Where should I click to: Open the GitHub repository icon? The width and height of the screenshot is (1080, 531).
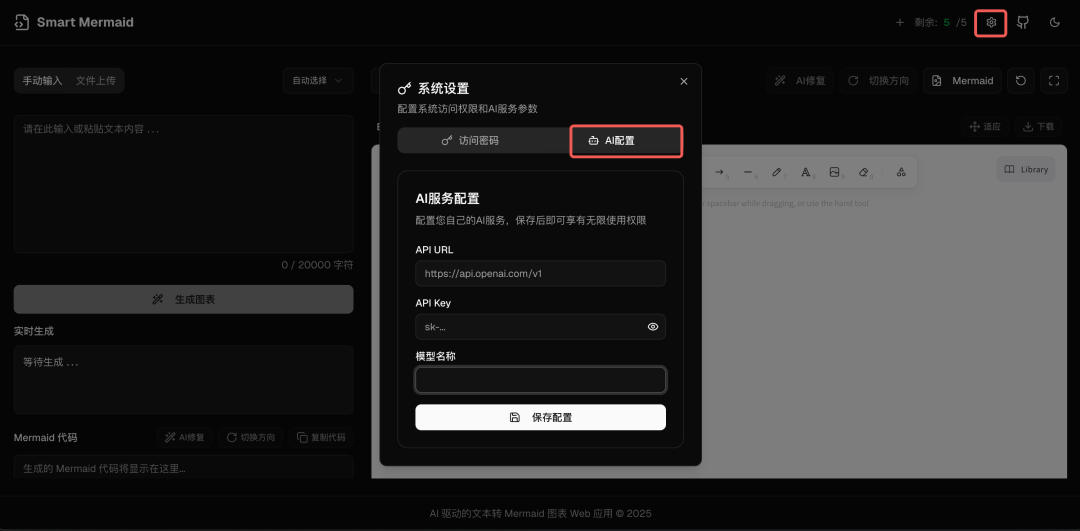coord(1023,23)
